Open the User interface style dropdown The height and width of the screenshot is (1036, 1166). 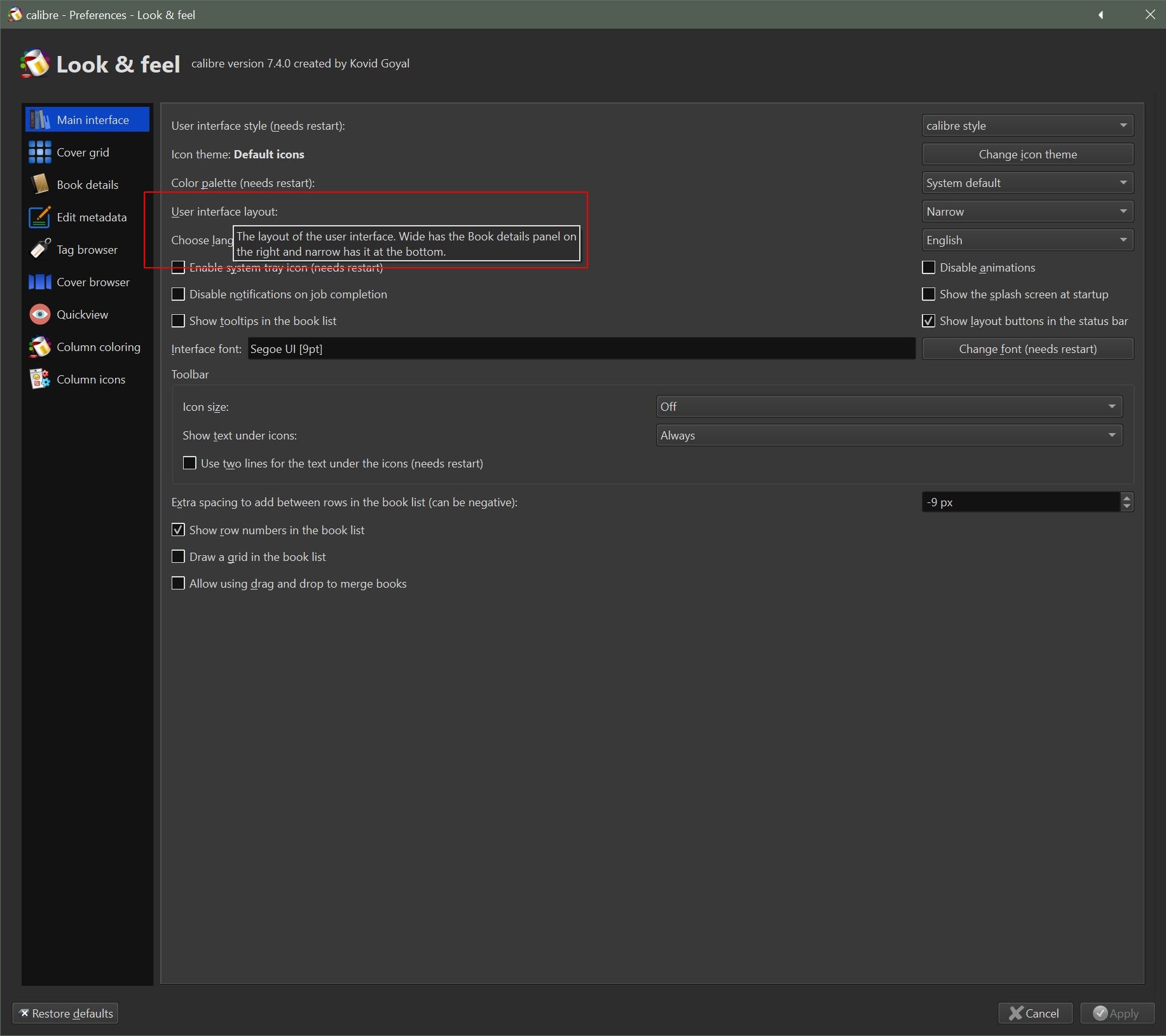coord(1027,125)
